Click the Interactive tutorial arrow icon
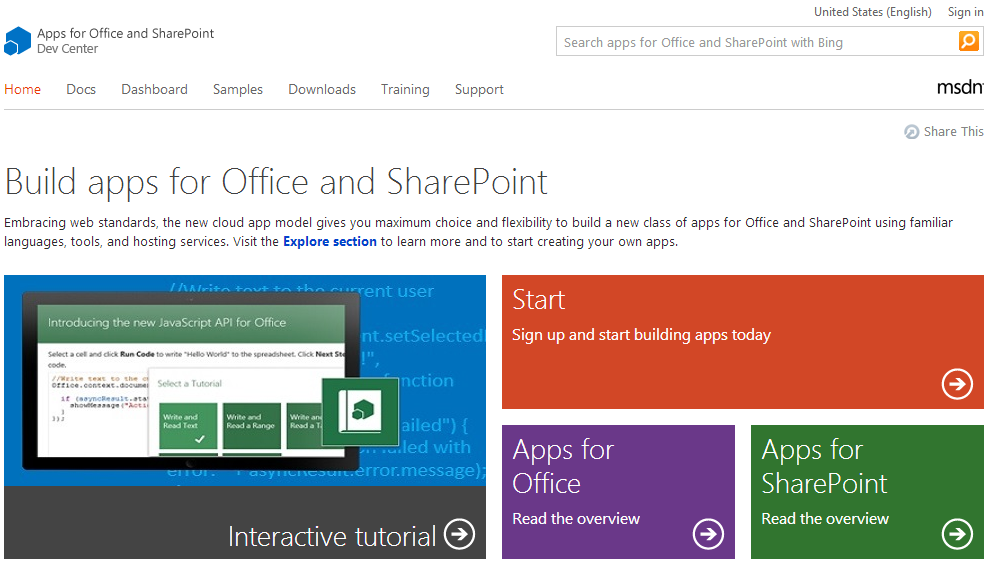The image size is (993, 572). (x=459, y=534)
